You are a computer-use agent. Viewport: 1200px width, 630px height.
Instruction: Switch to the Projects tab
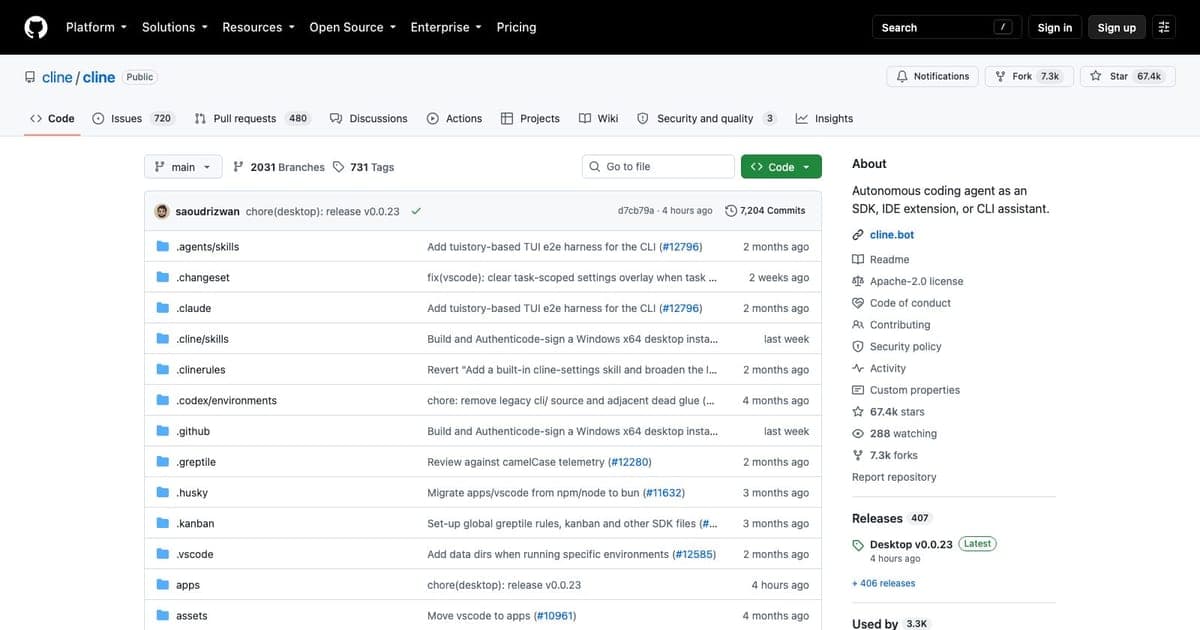point(530,118)
